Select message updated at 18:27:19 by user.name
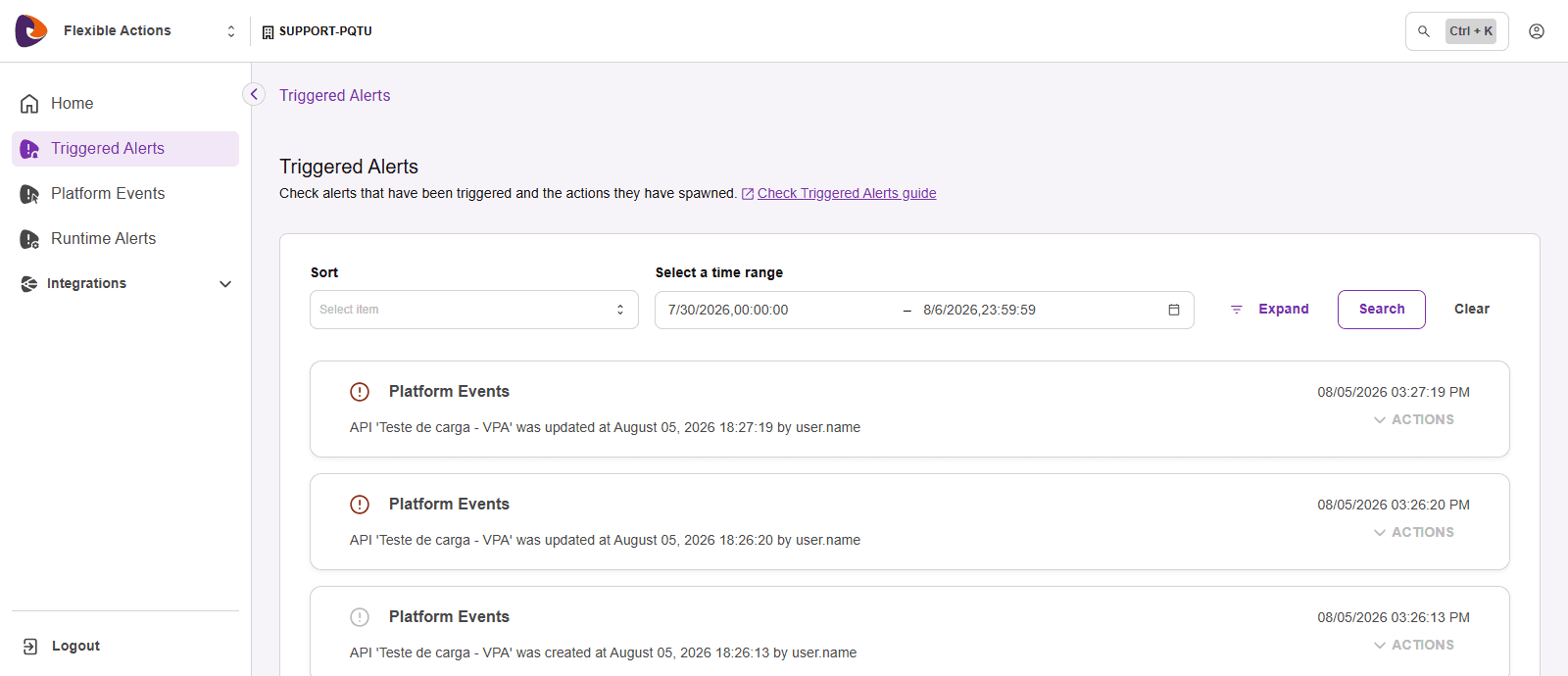 (x=605, y=428)
